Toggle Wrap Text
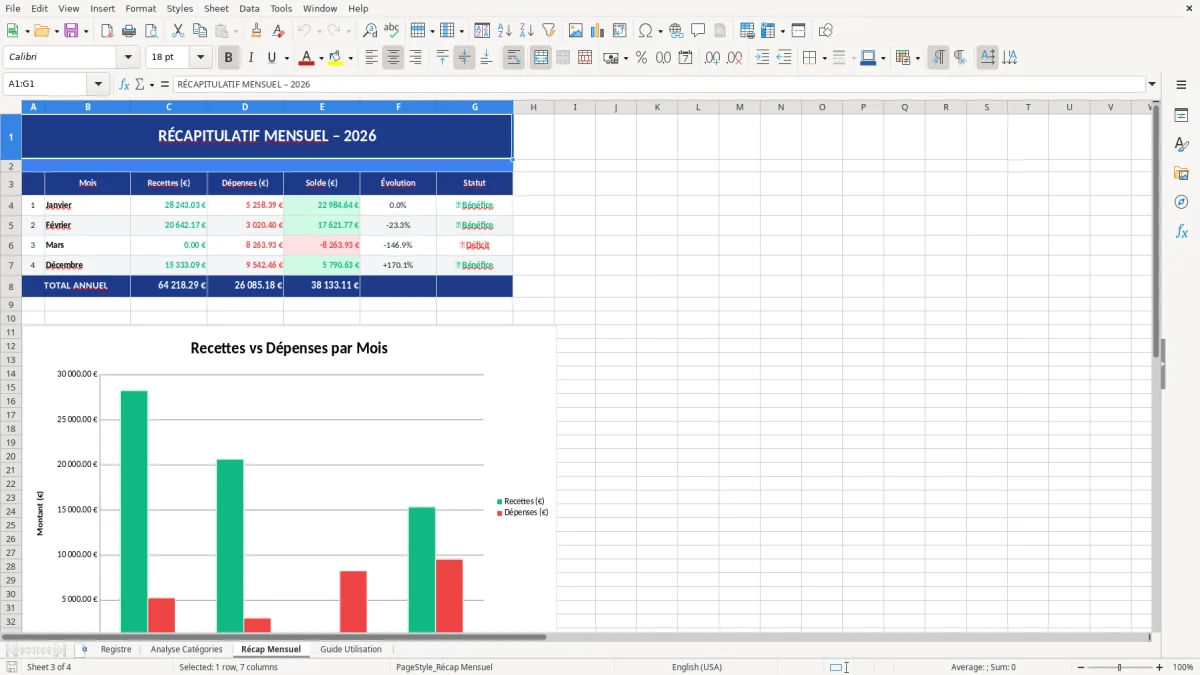This screenshot has width=1200, height=675. (x=514, y=58)
